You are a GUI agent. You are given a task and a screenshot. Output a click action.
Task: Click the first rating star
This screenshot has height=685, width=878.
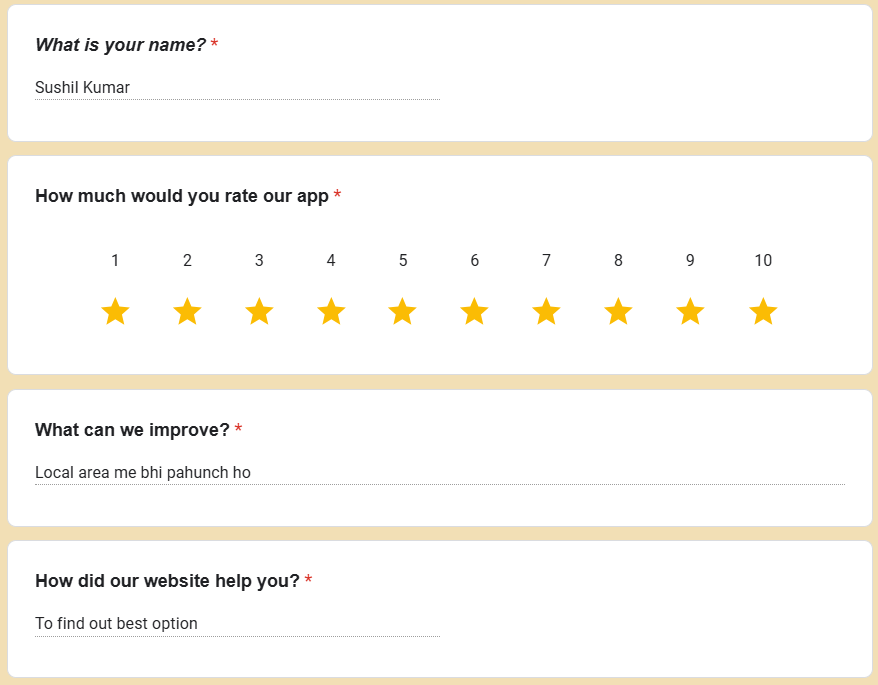[115, 312]
